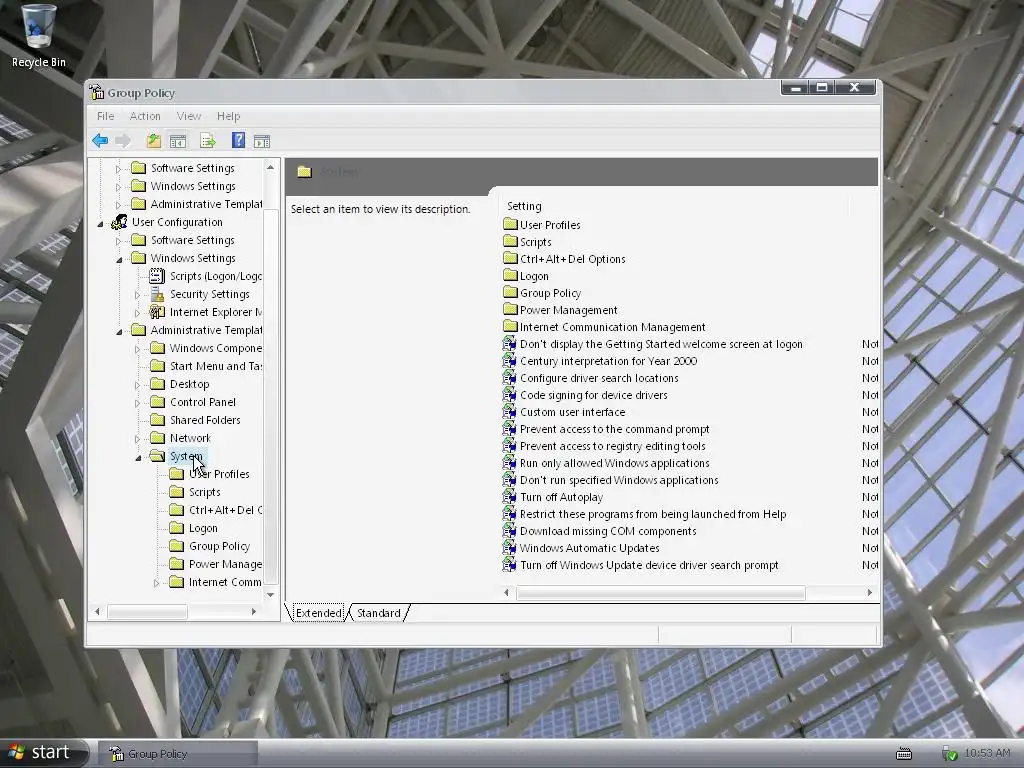This screenshot has width=1024, height=768.
Task: Click the settings list scroll right arrow
Action: (869, 592)
